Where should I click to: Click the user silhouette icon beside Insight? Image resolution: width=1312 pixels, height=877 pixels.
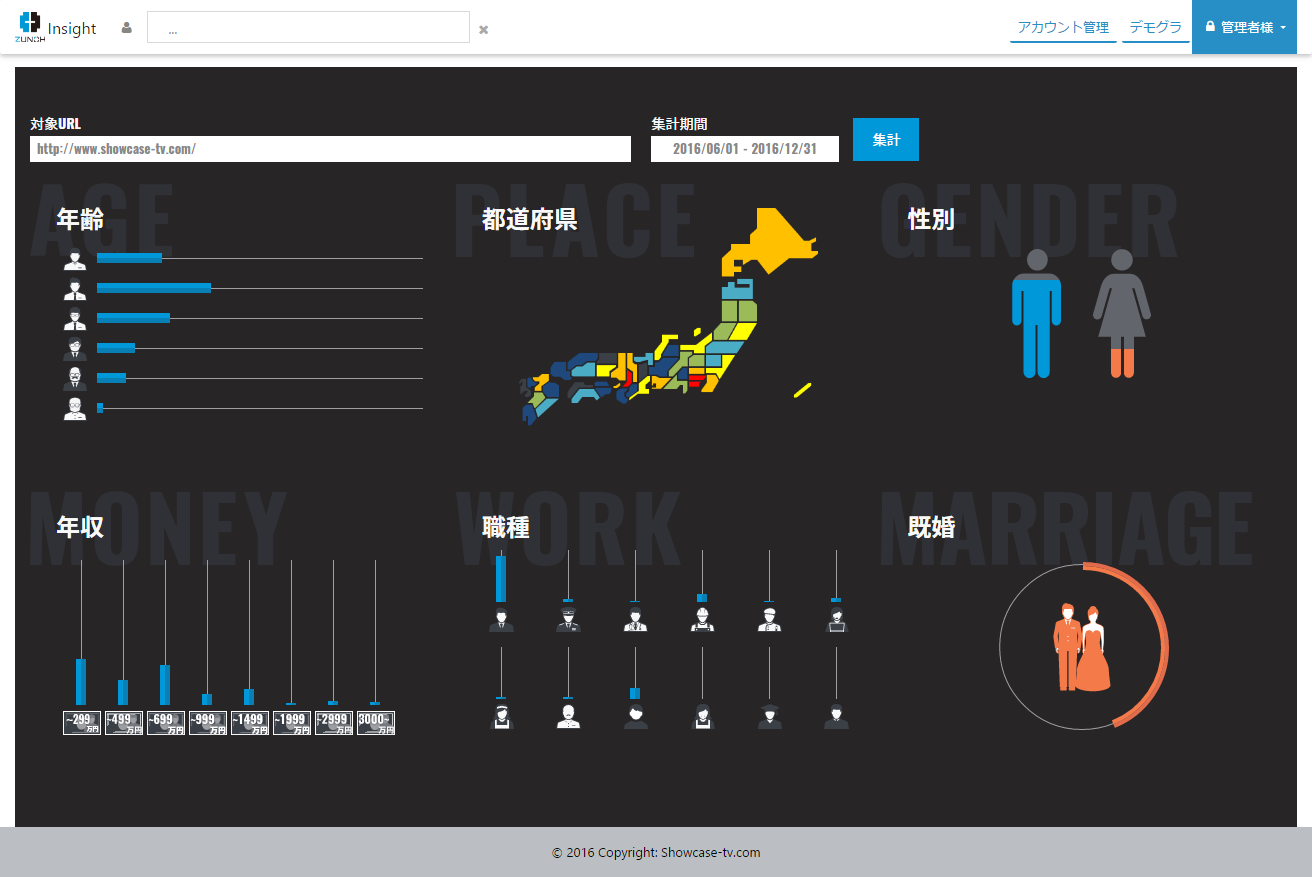(126, 28)
